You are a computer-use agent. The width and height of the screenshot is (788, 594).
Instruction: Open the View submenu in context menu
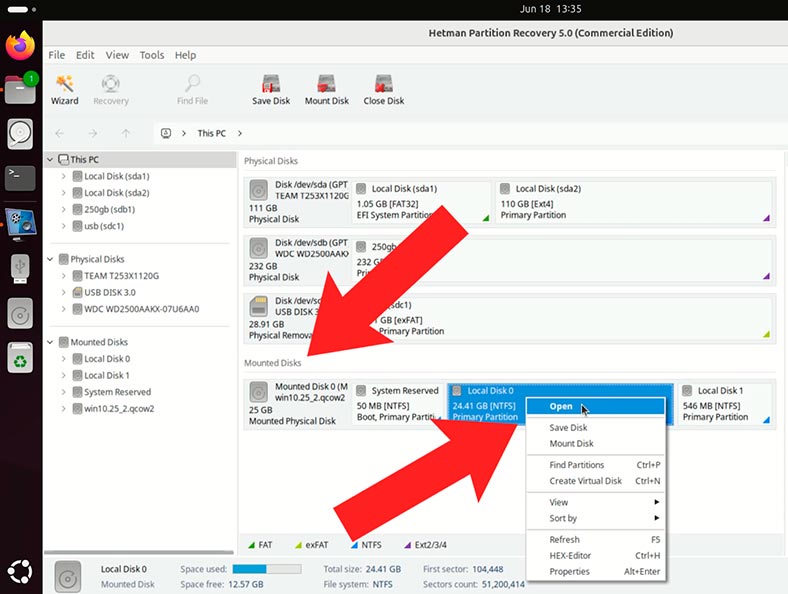[x=596, y=503]
